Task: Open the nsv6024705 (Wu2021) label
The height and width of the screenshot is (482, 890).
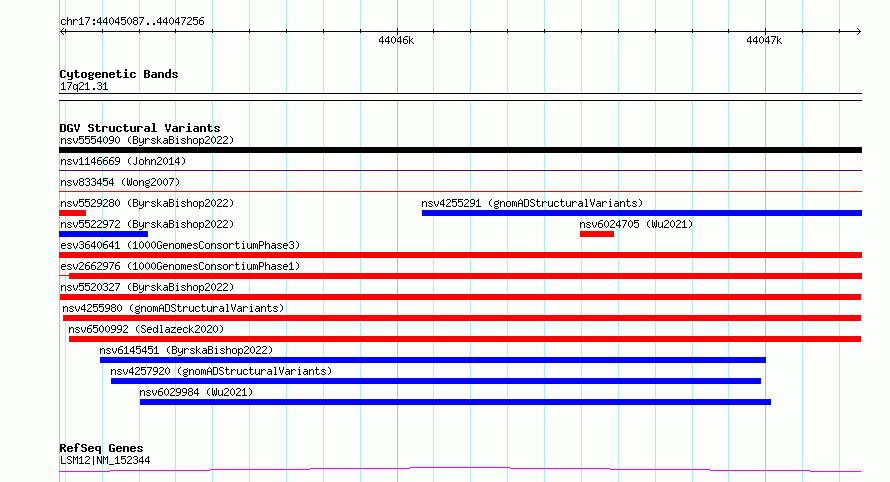Action: (x=636, y=224)
